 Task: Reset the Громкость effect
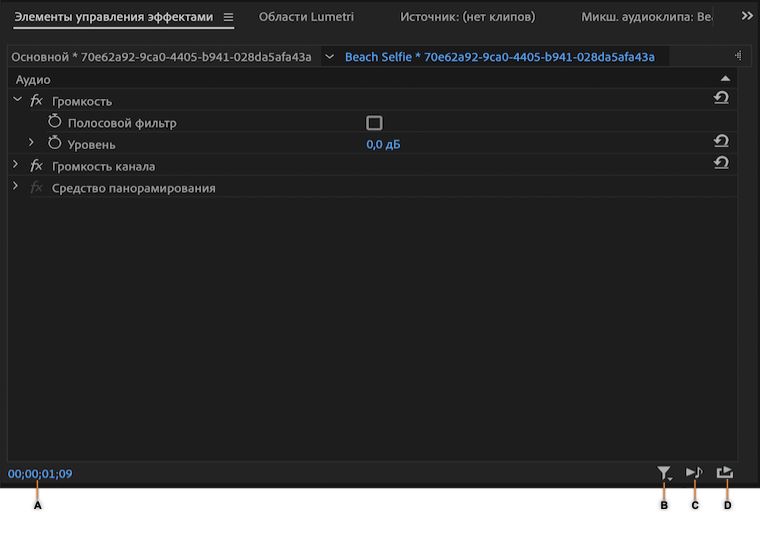point(721,98)
